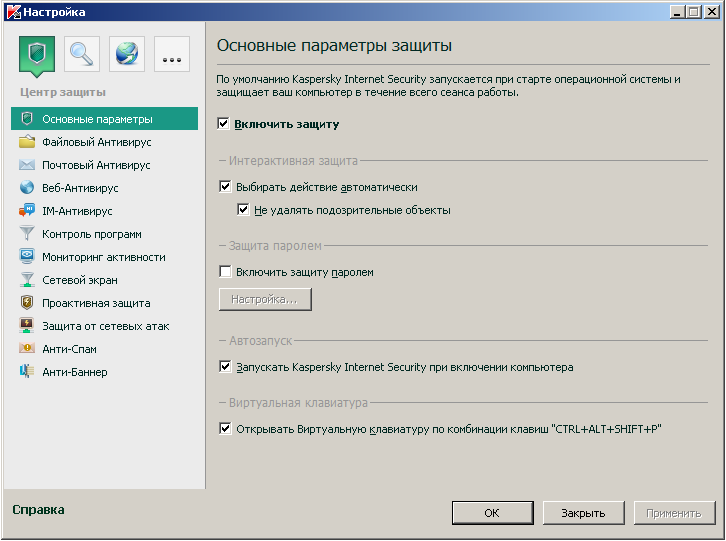Click the funnel icon beside Контроль программ
This screenshot has height=541, width=726.
[27, 233]
